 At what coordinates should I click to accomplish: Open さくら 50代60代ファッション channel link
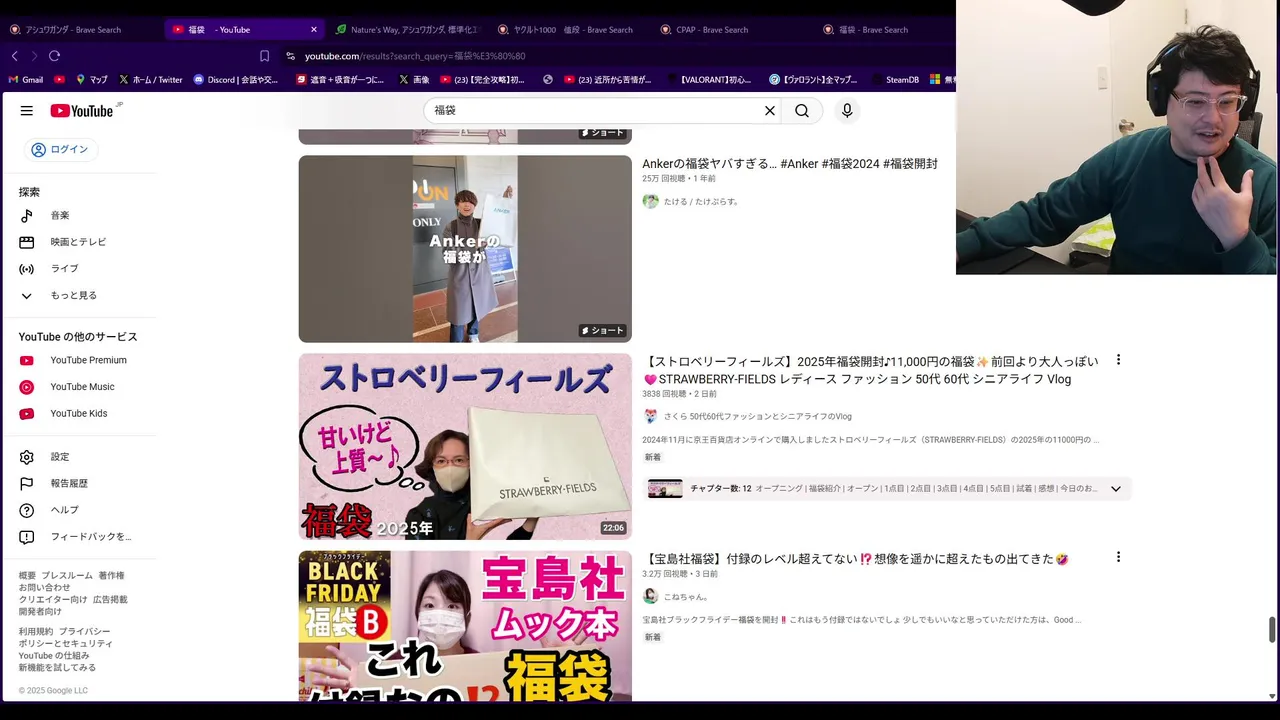(758, 417)
